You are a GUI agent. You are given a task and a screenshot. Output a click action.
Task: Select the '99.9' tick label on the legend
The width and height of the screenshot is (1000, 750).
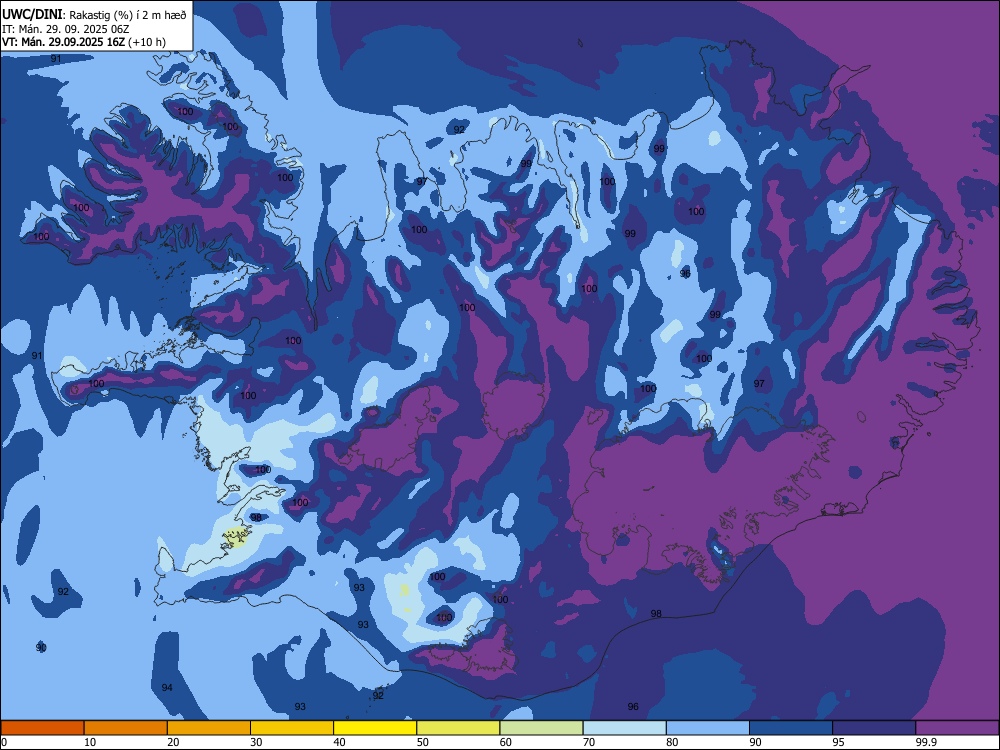[x=926, y=742]
